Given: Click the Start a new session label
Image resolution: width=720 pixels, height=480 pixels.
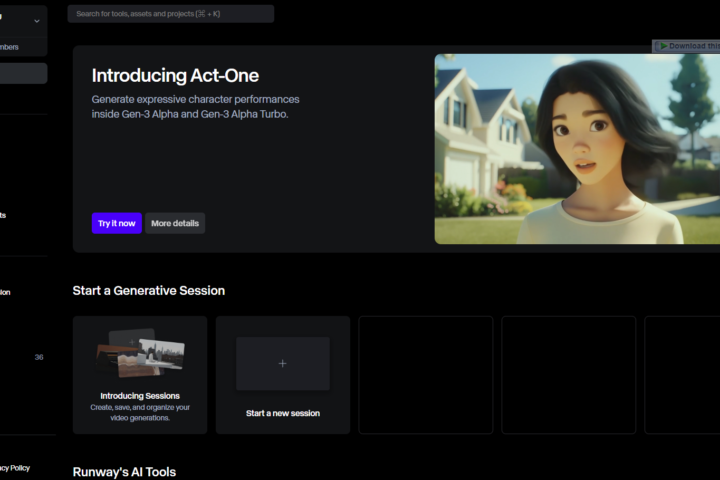Looking at the screenshot, I should [x=283, y=413].
